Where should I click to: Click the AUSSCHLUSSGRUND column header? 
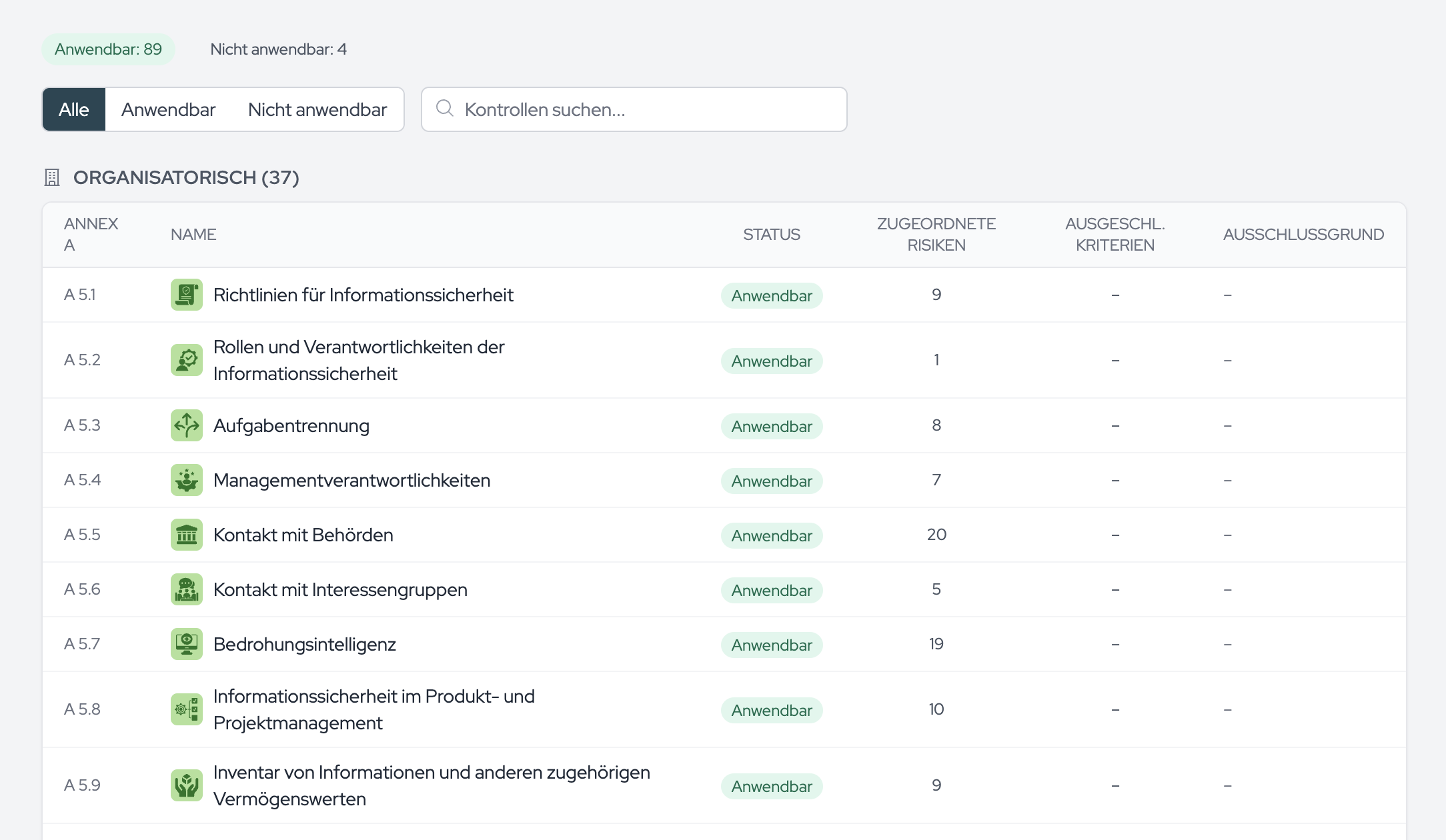1303,235
